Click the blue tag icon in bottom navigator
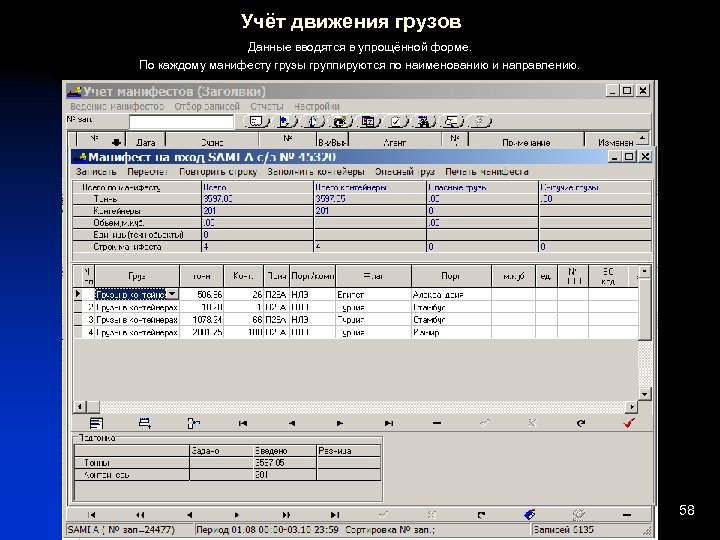720x540 pixels. coord(530,514)
